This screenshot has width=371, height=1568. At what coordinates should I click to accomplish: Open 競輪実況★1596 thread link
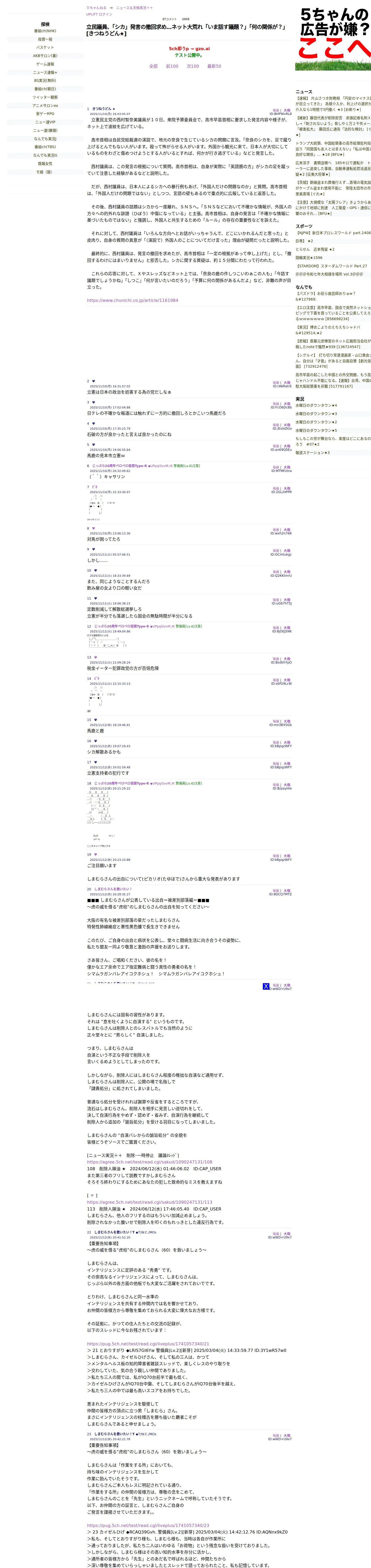[x=309, y=257]
